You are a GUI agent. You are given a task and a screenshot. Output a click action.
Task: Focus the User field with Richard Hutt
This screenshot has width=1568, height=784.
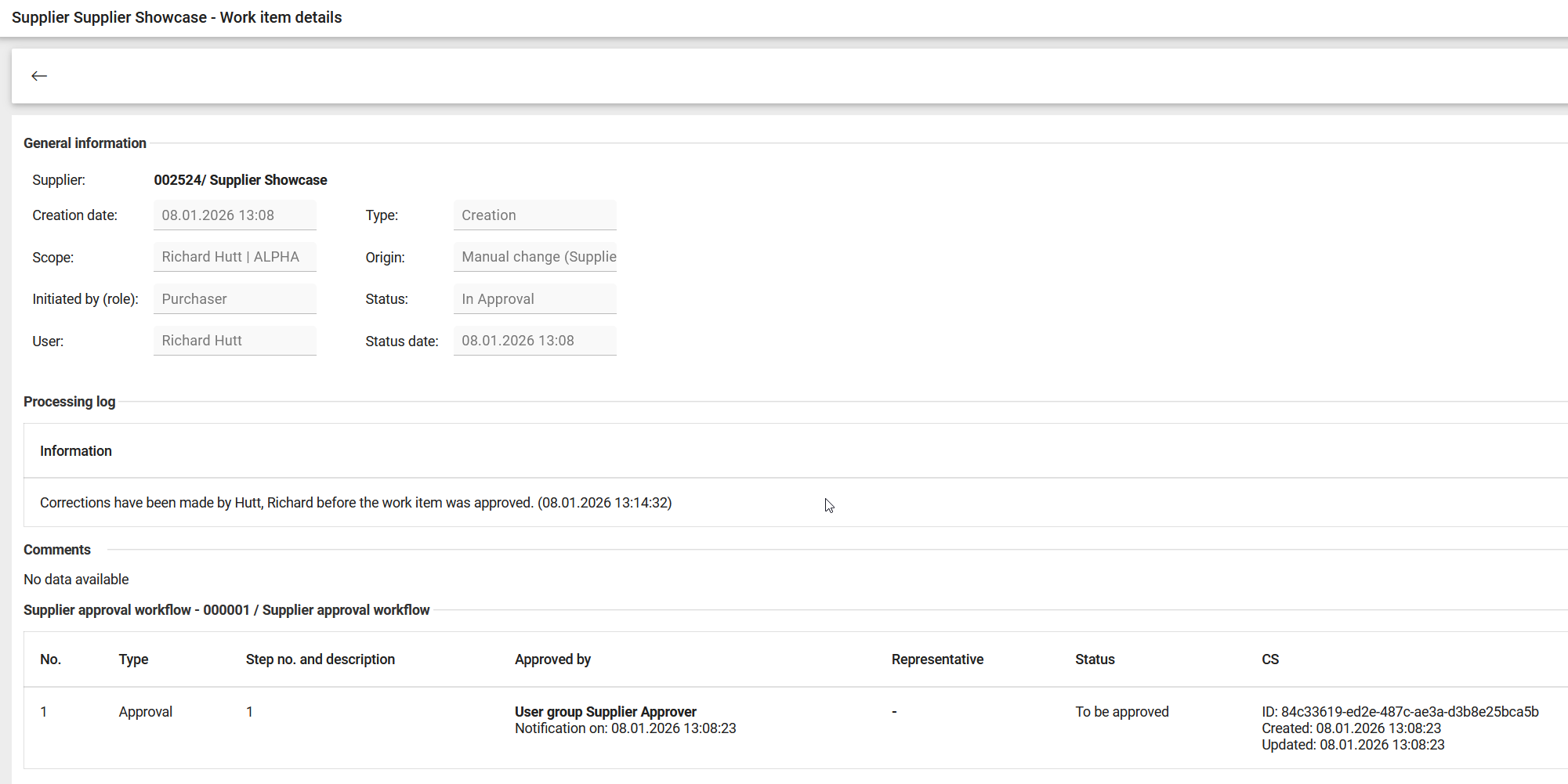point(234,341)
